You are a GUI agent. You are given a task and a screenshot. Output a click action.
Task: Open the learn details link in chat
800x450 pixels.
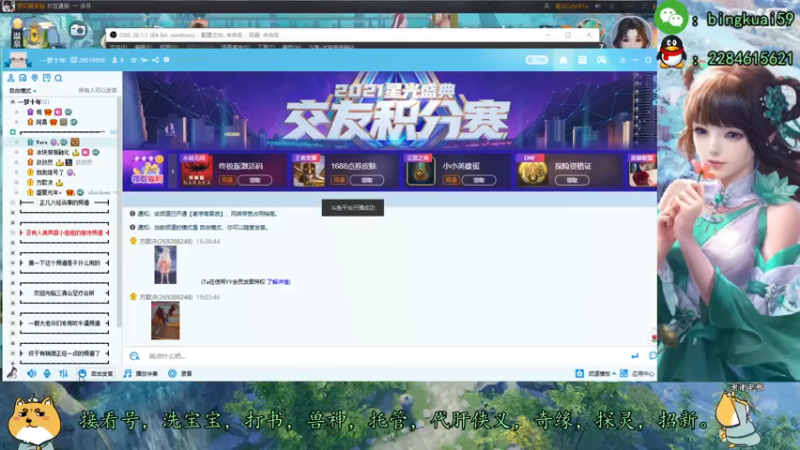[x=279, y=282]
